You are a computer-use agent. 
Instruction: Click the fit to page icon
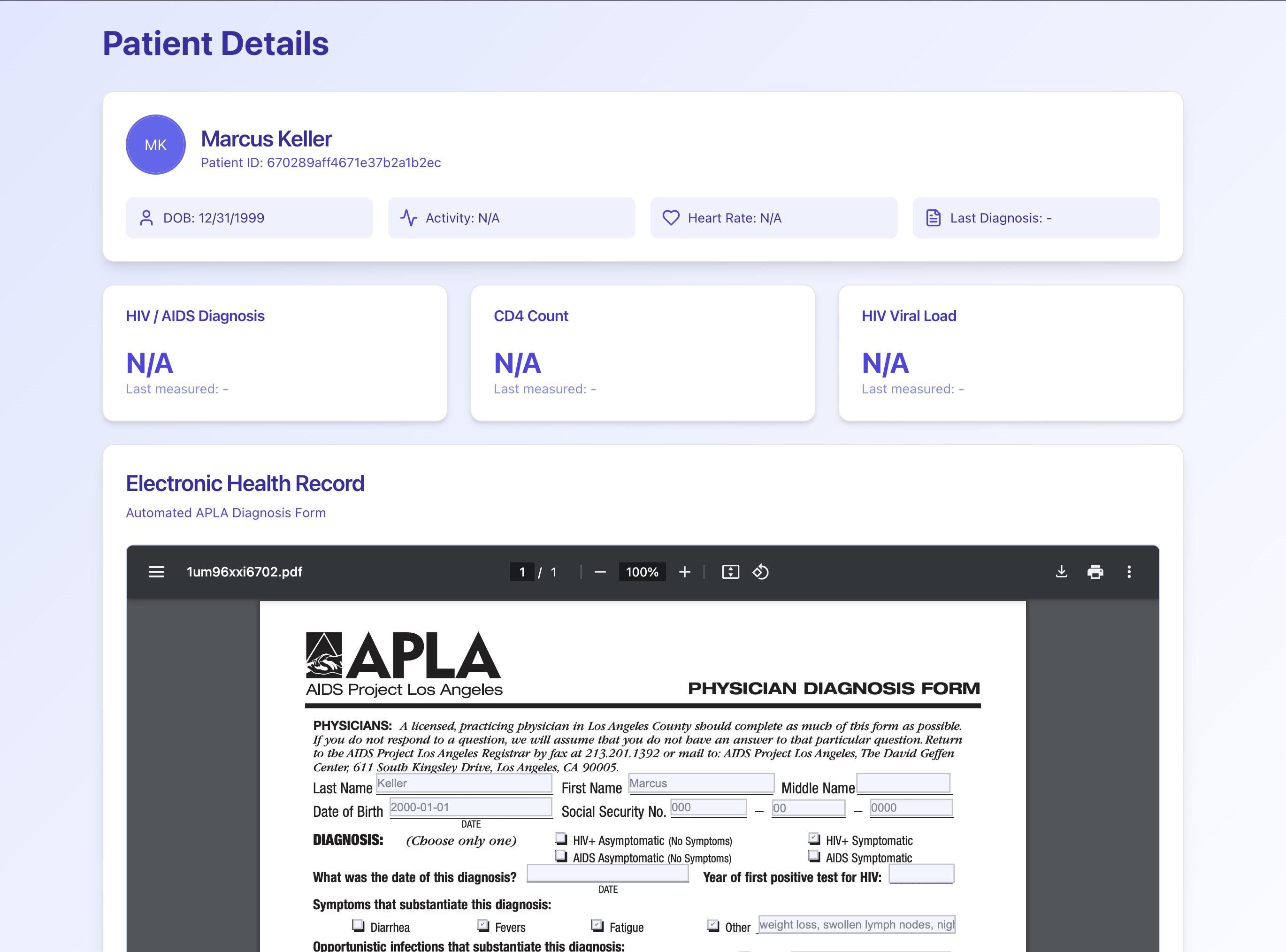tap(730, 572)
